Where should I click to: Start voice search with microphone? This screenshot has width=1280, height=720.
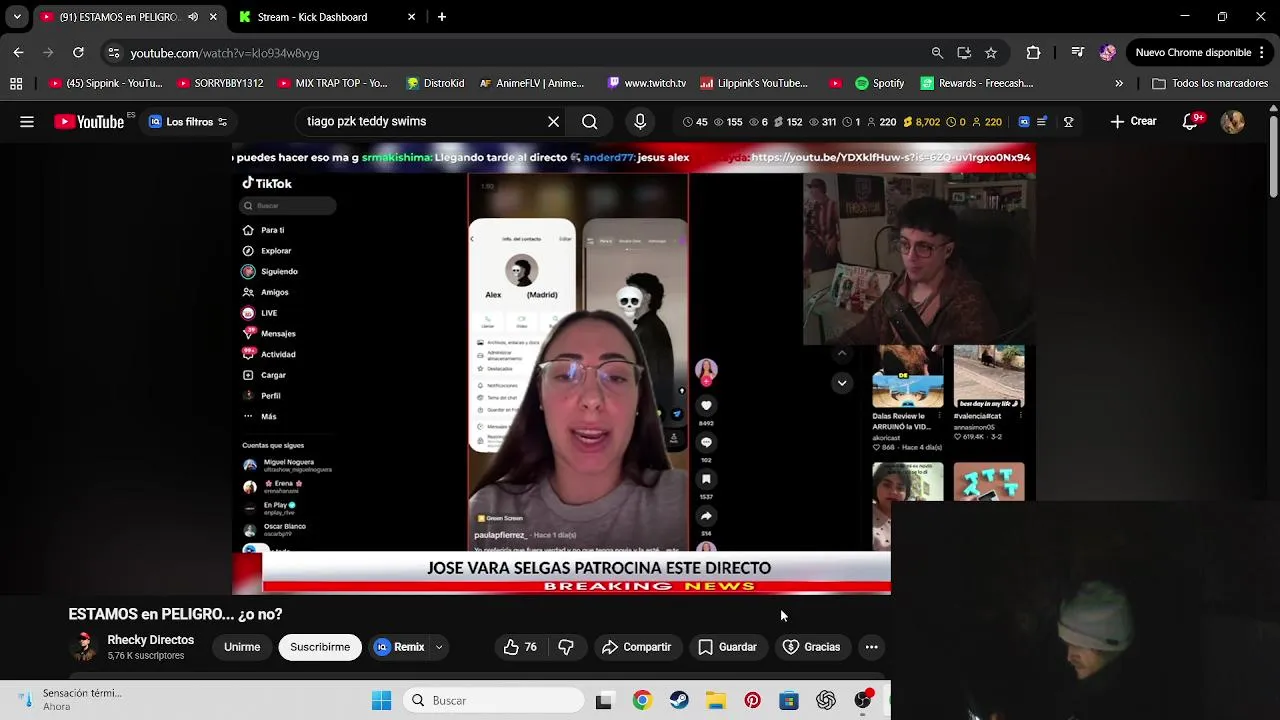pyautogui.click(x=640, y=122)
